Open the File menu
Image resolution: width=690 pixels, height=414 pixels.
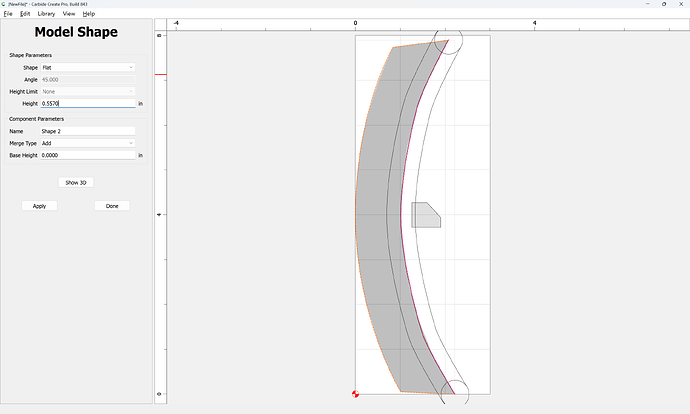8,14
